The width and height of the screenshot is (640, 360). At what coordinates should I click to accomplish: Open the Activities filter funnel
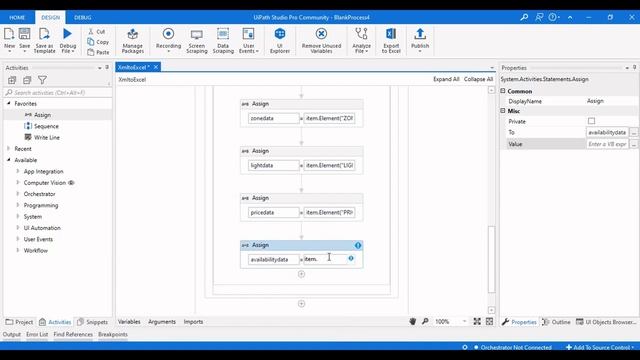click(x=42, y=80)
